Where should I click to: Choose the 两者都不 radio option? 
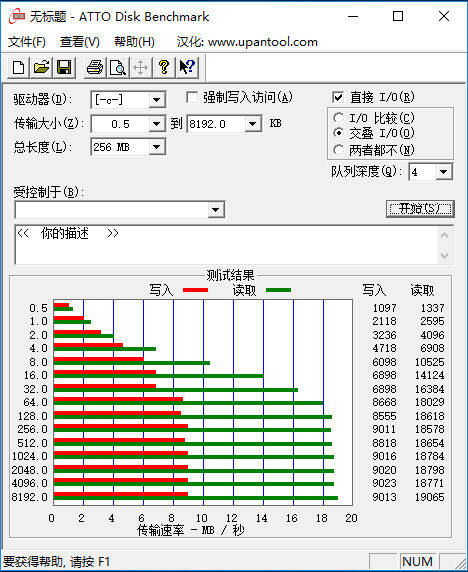339,150
